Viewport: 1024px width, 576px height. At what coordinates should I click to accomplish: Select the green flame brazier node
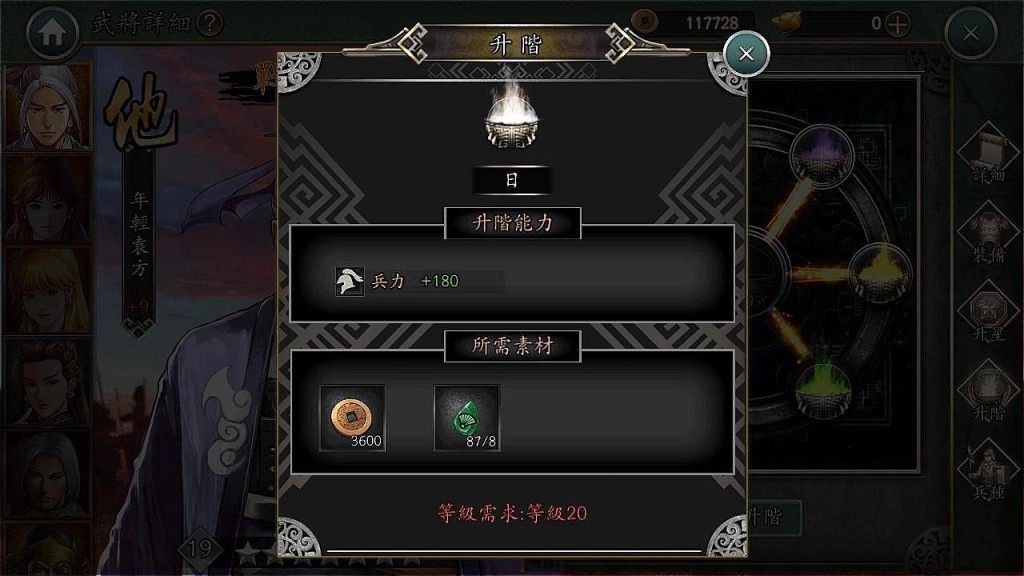tap(823, 387)
